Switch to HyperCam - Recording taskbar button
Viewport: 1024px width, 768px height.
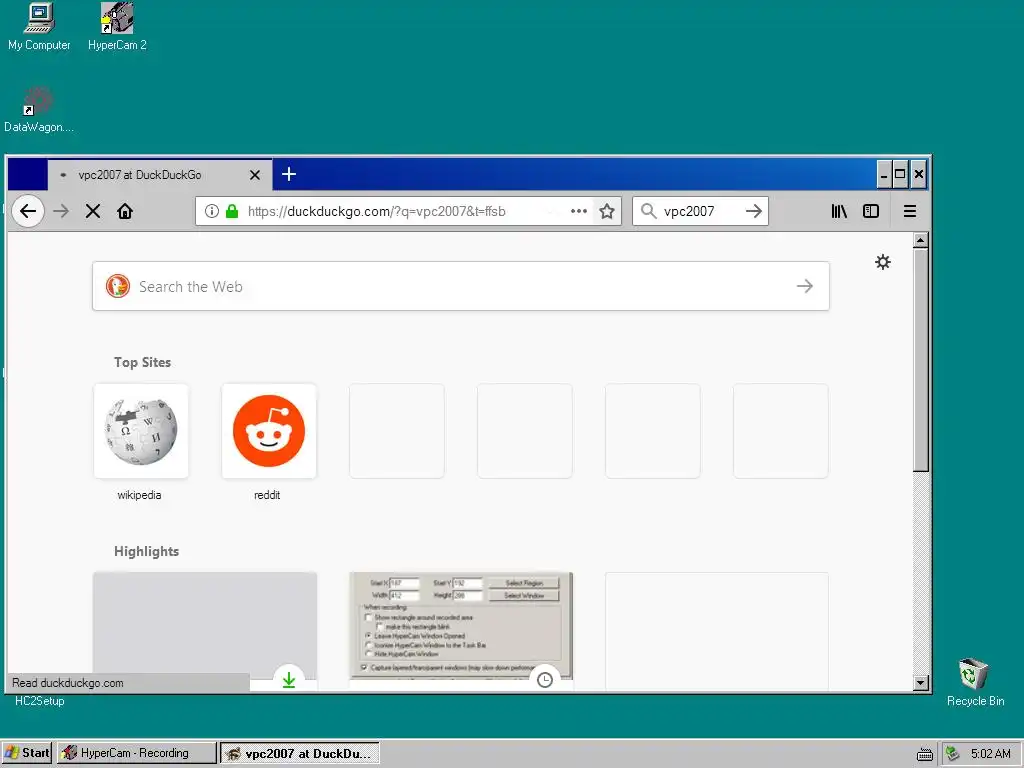pos(136,753)
